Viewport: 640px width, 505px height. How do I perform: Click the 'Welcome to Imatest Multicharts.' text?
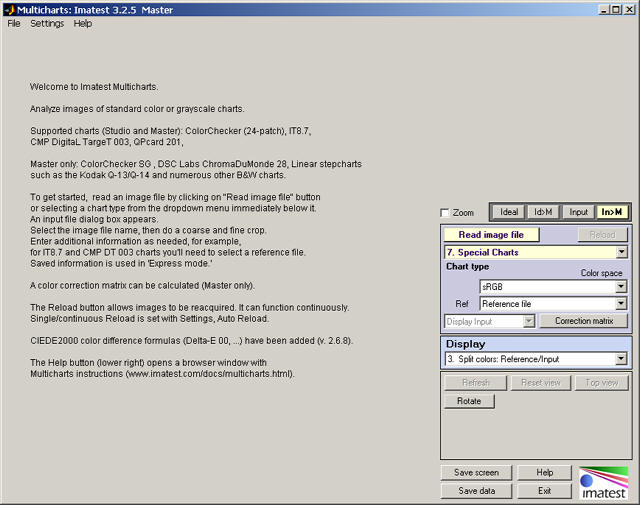coord(94,87)
